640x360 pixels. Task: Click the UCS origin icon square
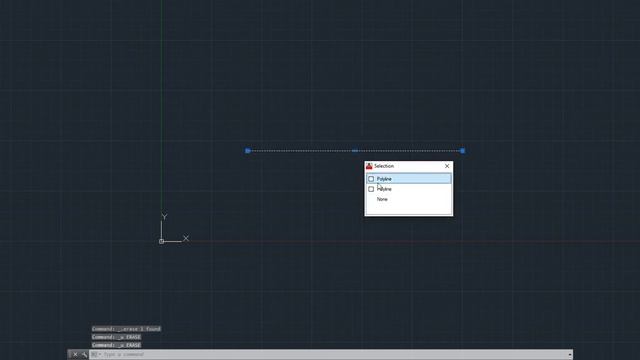point(161,241)
